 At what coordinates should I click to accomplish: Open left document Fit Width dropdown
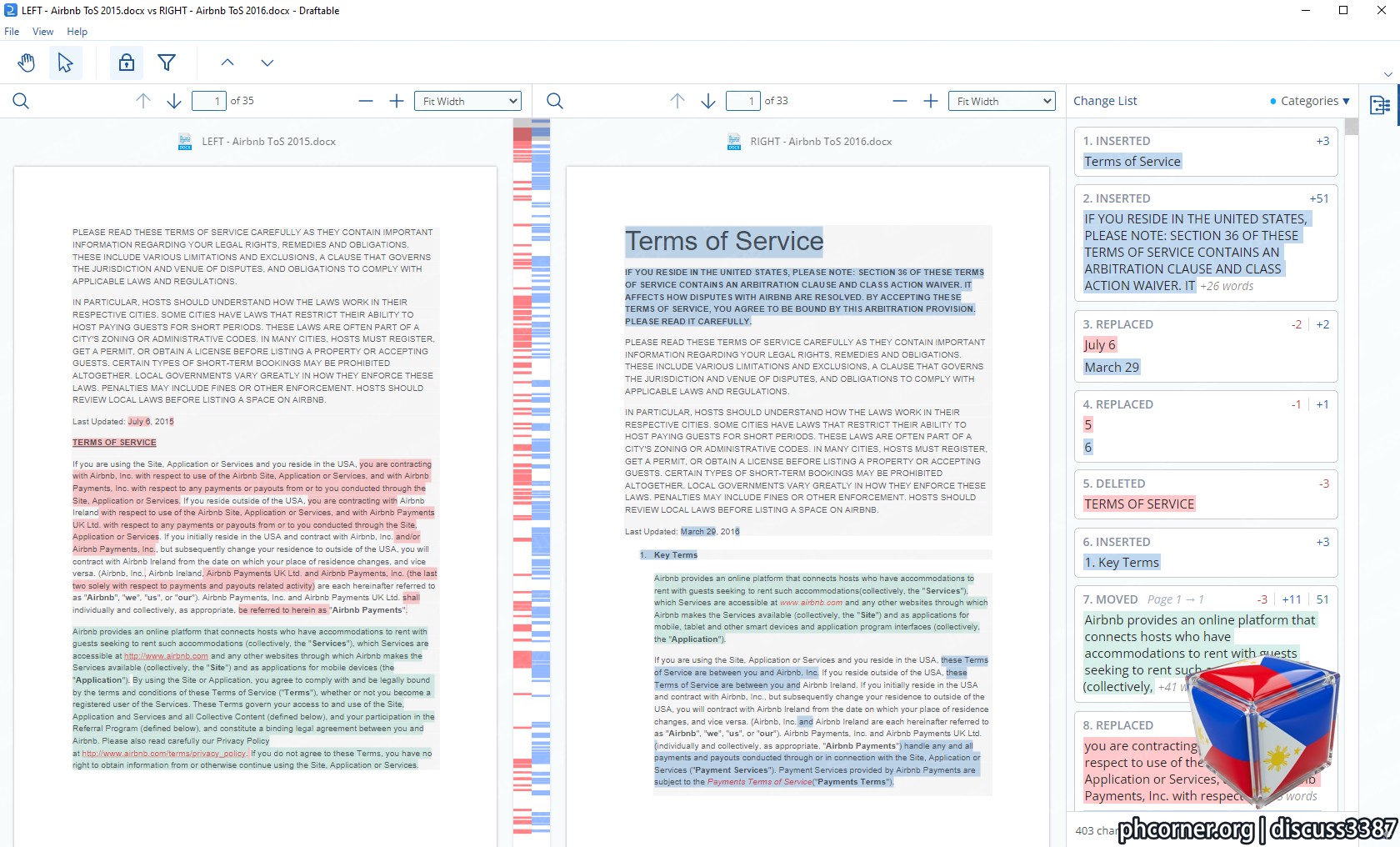[x=467, y=101]
